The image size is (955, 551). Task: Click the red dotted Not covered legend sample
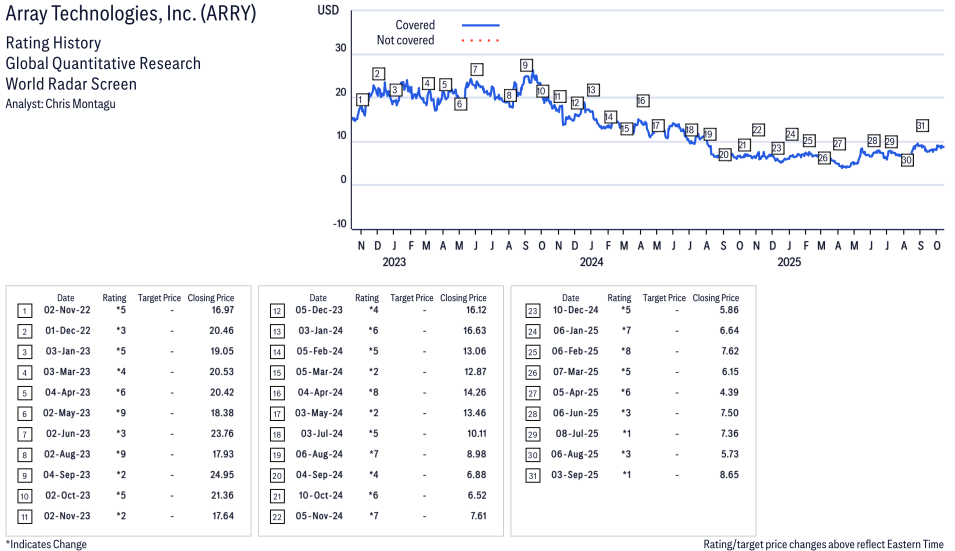point(480,41)
